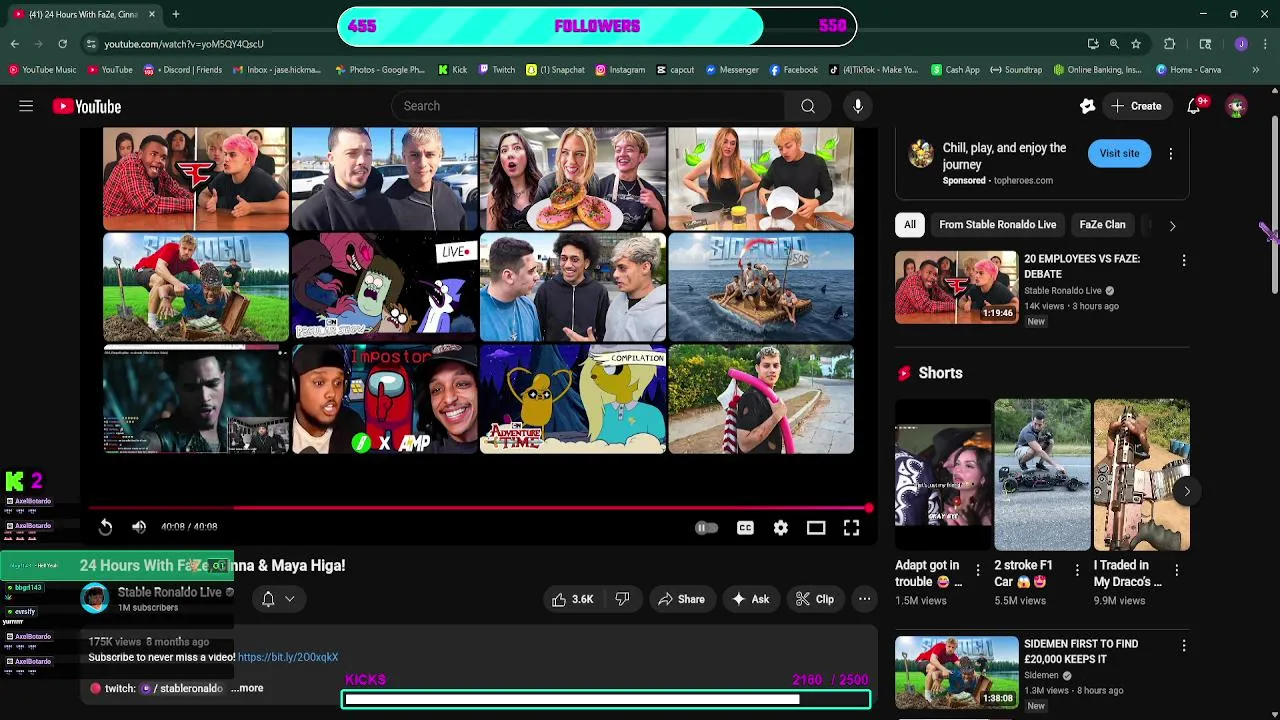Open the Ask AI button
Screen dimensions: 1280x720
[750, 599]
